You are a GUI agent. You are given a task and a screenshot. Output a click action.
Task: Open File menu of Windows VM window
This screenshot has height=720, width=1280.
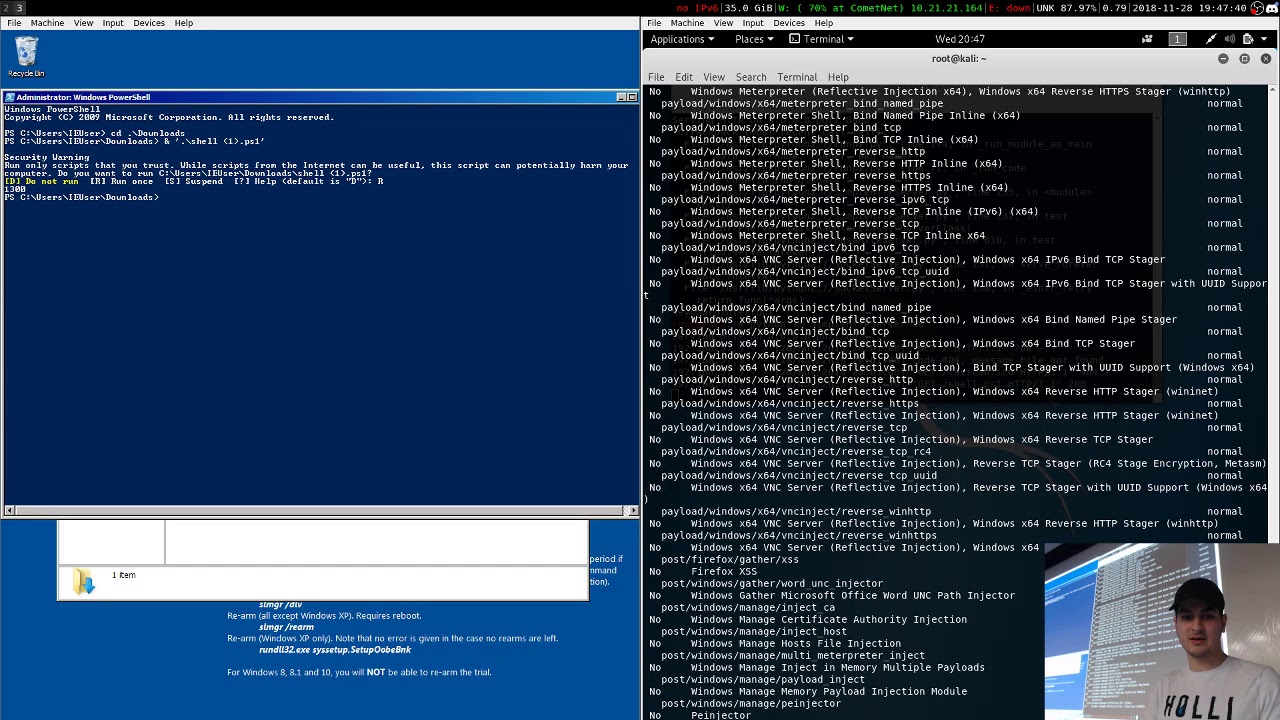[x=14, y=22]
